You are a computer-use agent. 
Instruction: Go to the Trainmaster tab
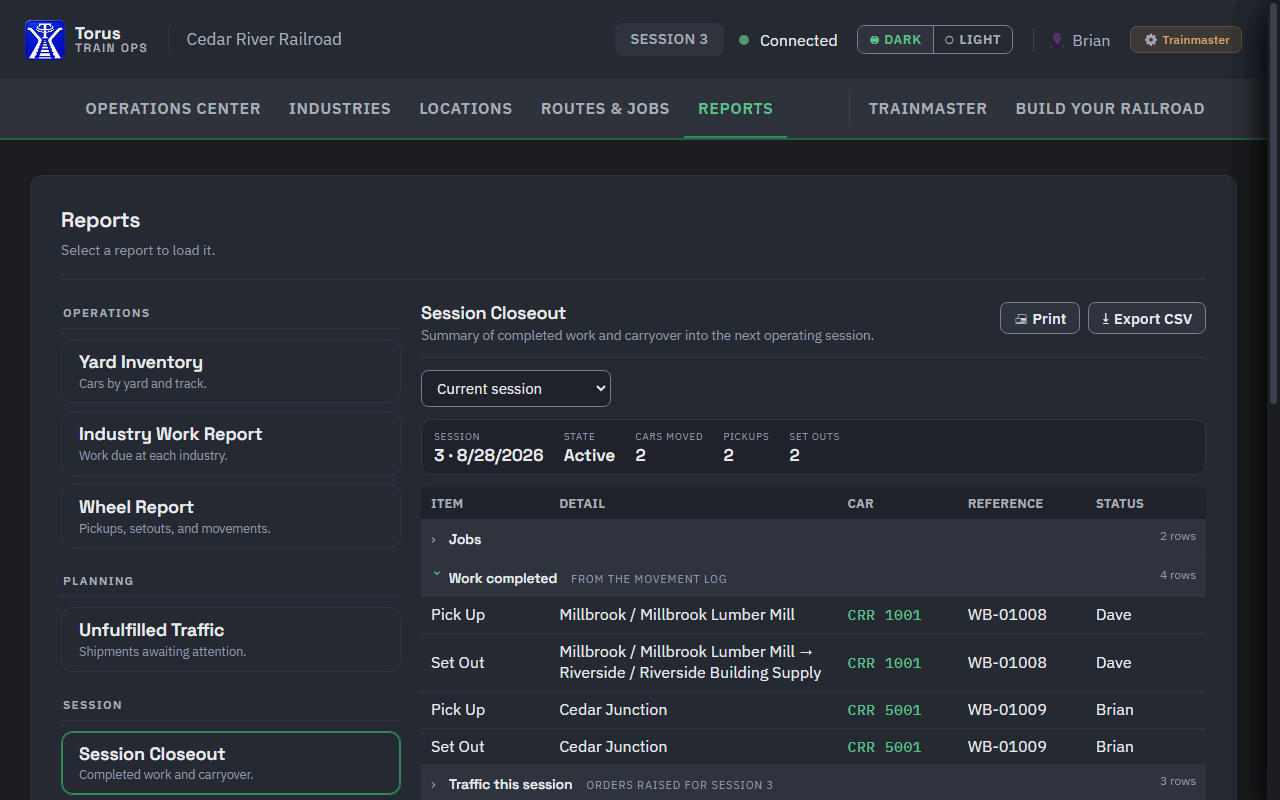point(928,108)
